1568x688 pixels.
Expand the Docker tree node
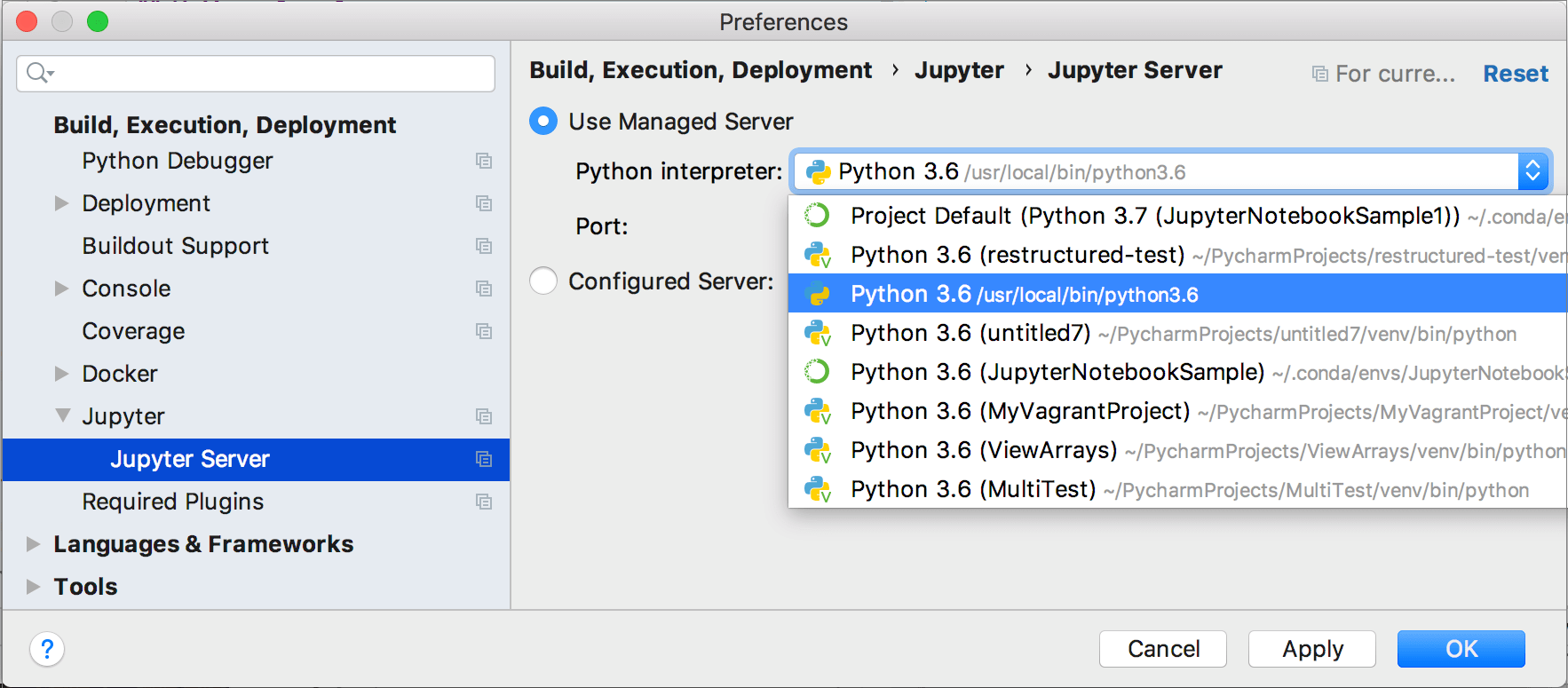pos(61,374)
